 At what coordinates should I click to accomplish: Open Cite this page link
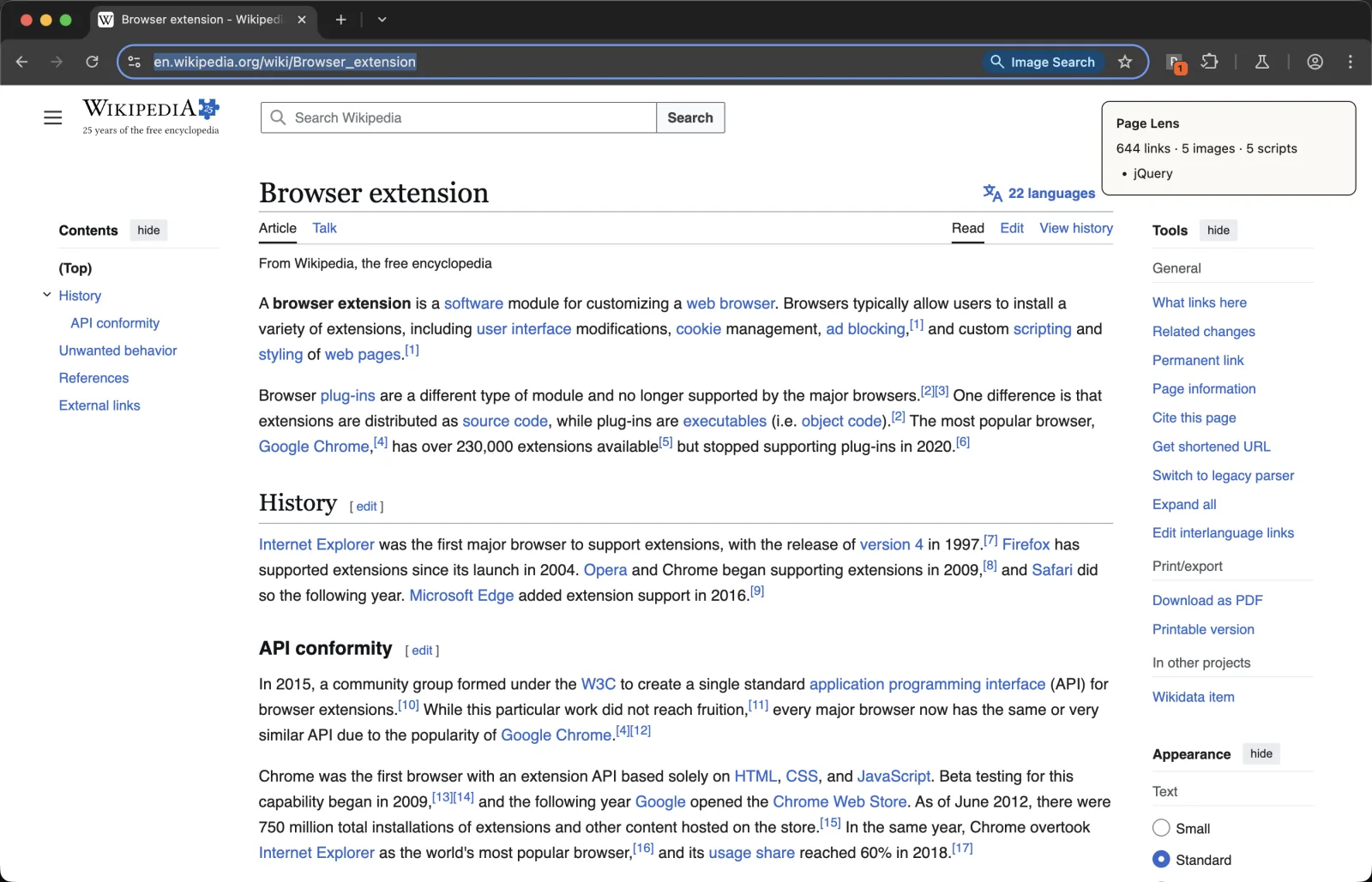click(x=1194, y=417)
